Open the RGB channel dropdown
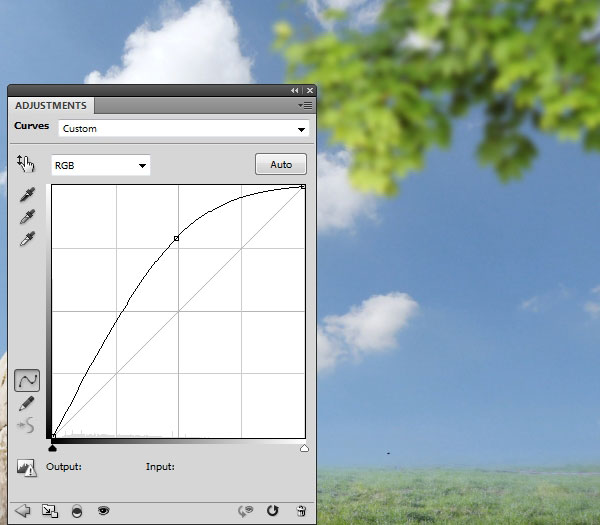The width and height of the screenshot is (600, 525). [101, 165]
